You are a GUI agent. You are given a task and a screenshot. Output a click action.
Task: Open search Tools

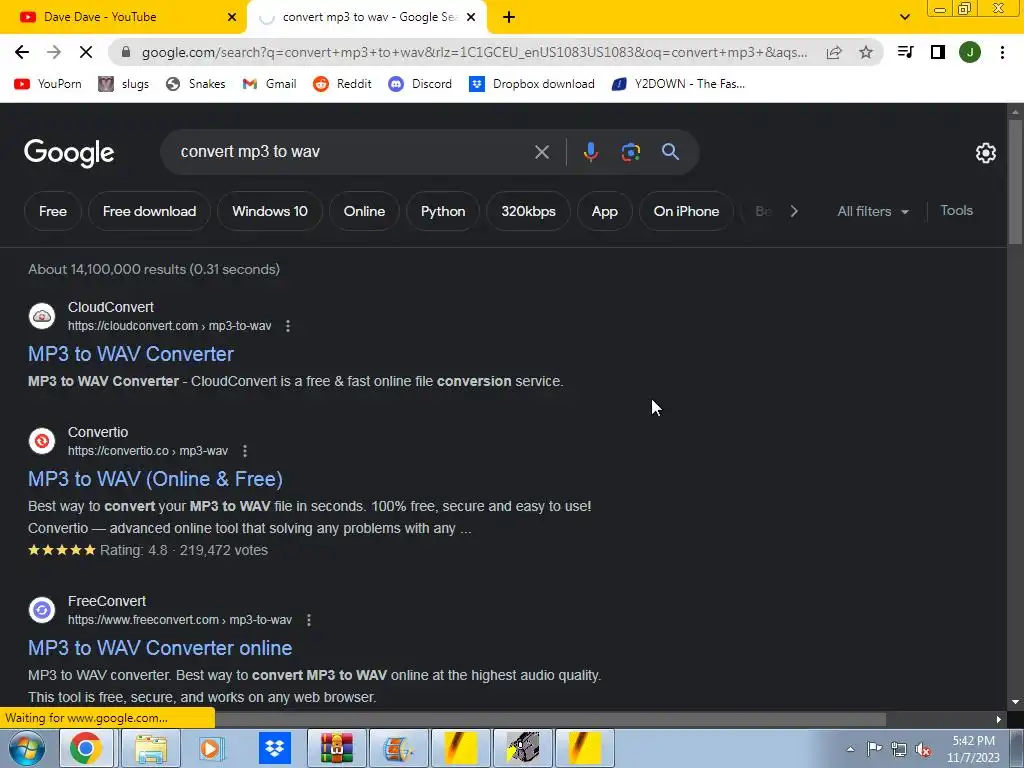(x=956, y=210)
